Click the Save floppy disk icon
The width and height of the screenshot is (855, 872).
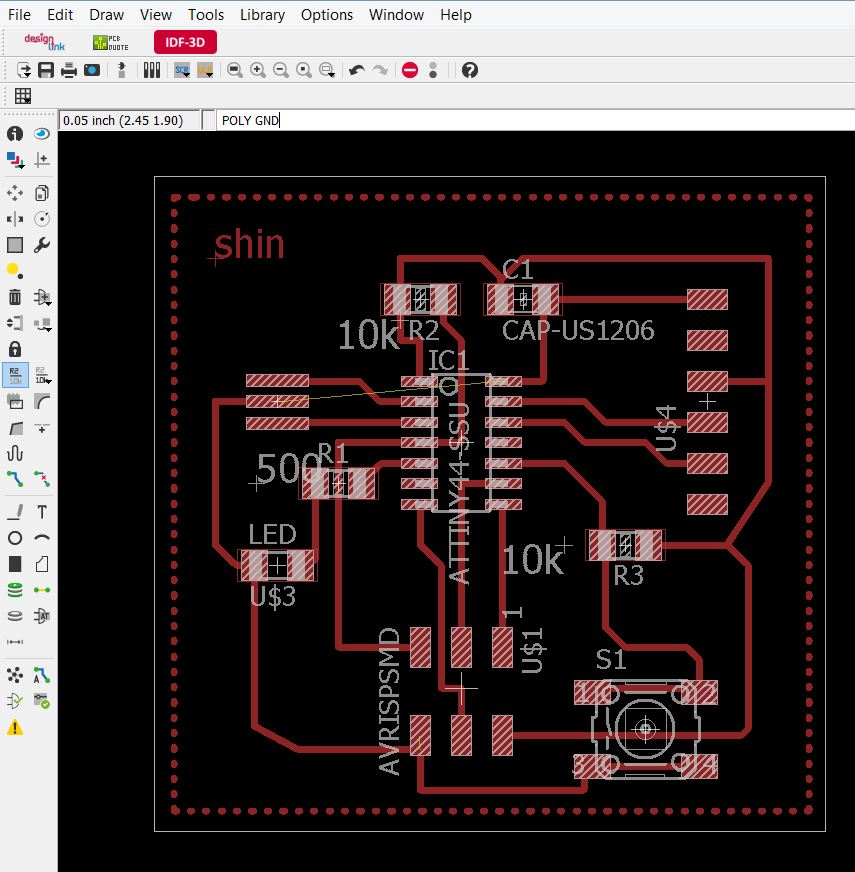[46, 70]
